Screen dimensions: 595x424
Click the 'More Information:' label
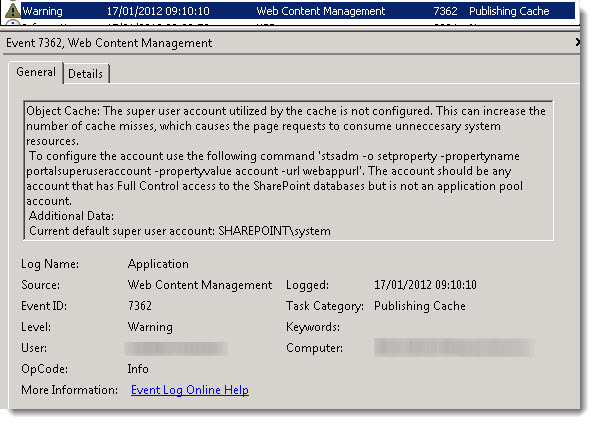pyautogui.click(x=69, y=390)
